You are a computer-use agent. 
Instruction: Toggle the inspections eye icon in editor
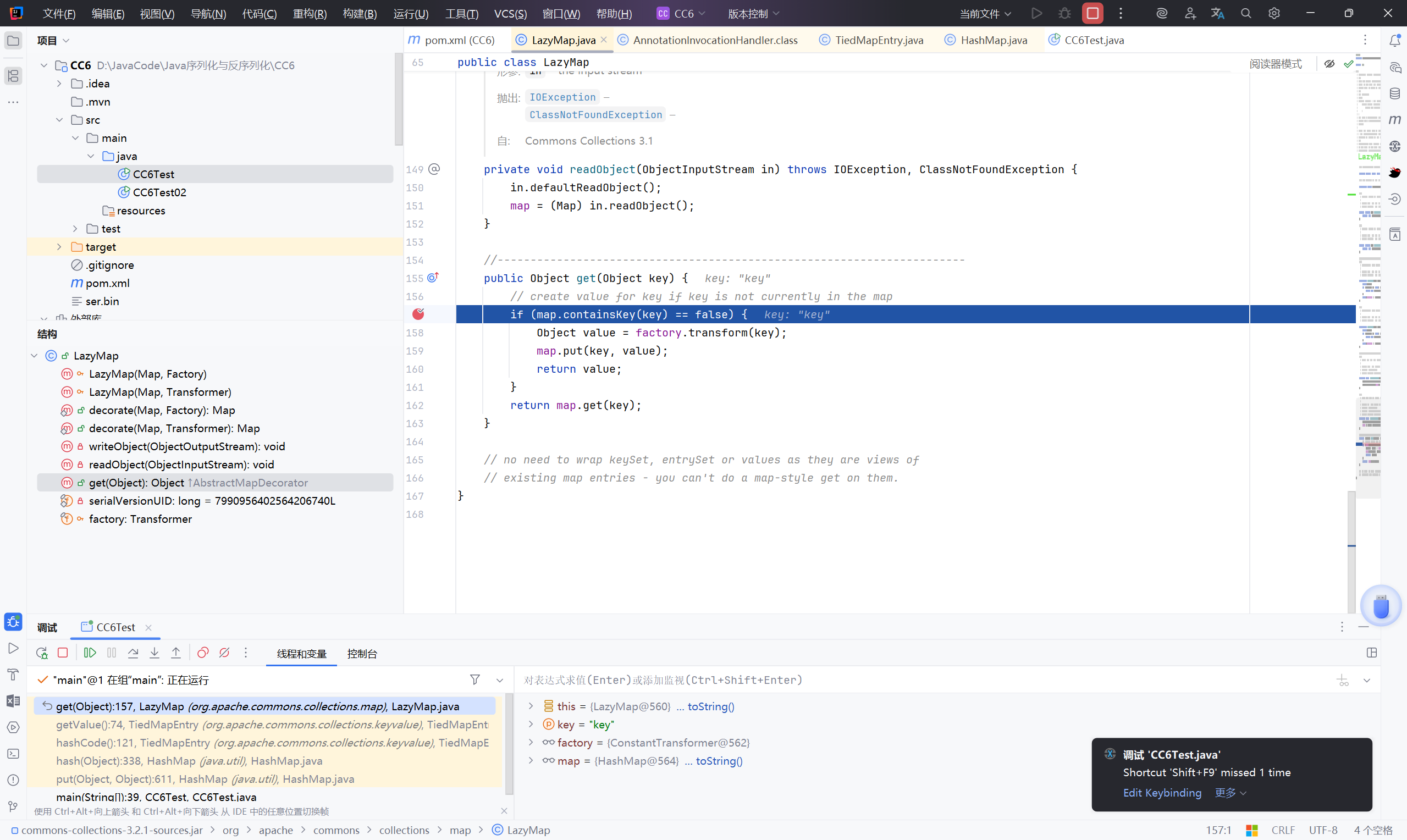(x=1329, y=64)
